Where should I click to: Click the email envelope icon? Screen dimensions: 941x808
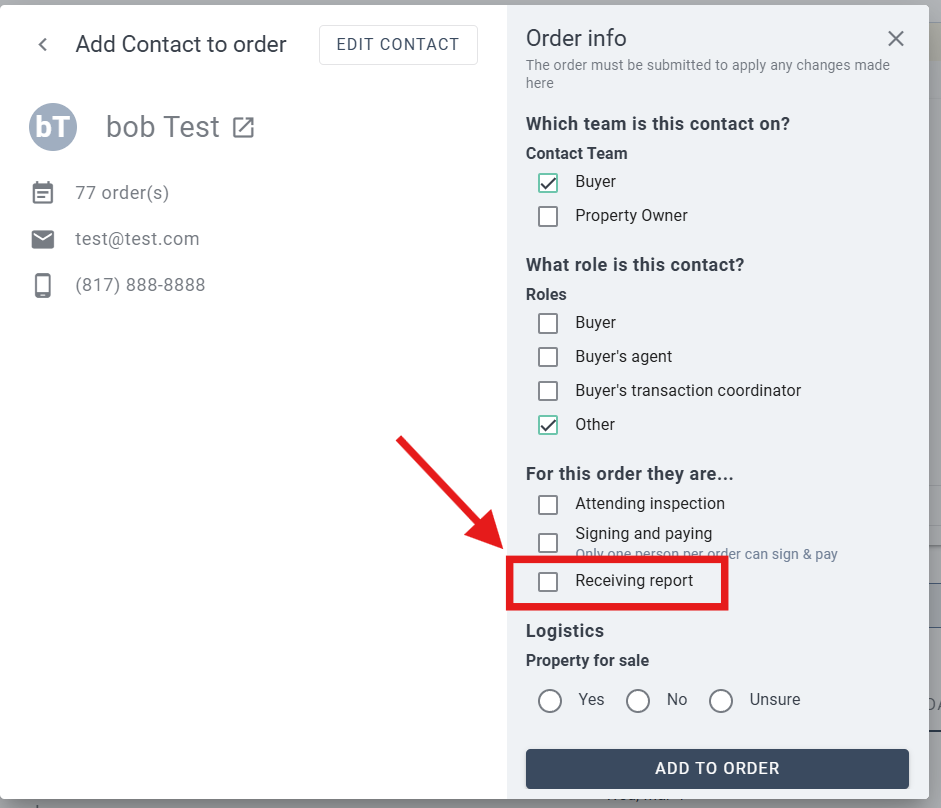43,239
